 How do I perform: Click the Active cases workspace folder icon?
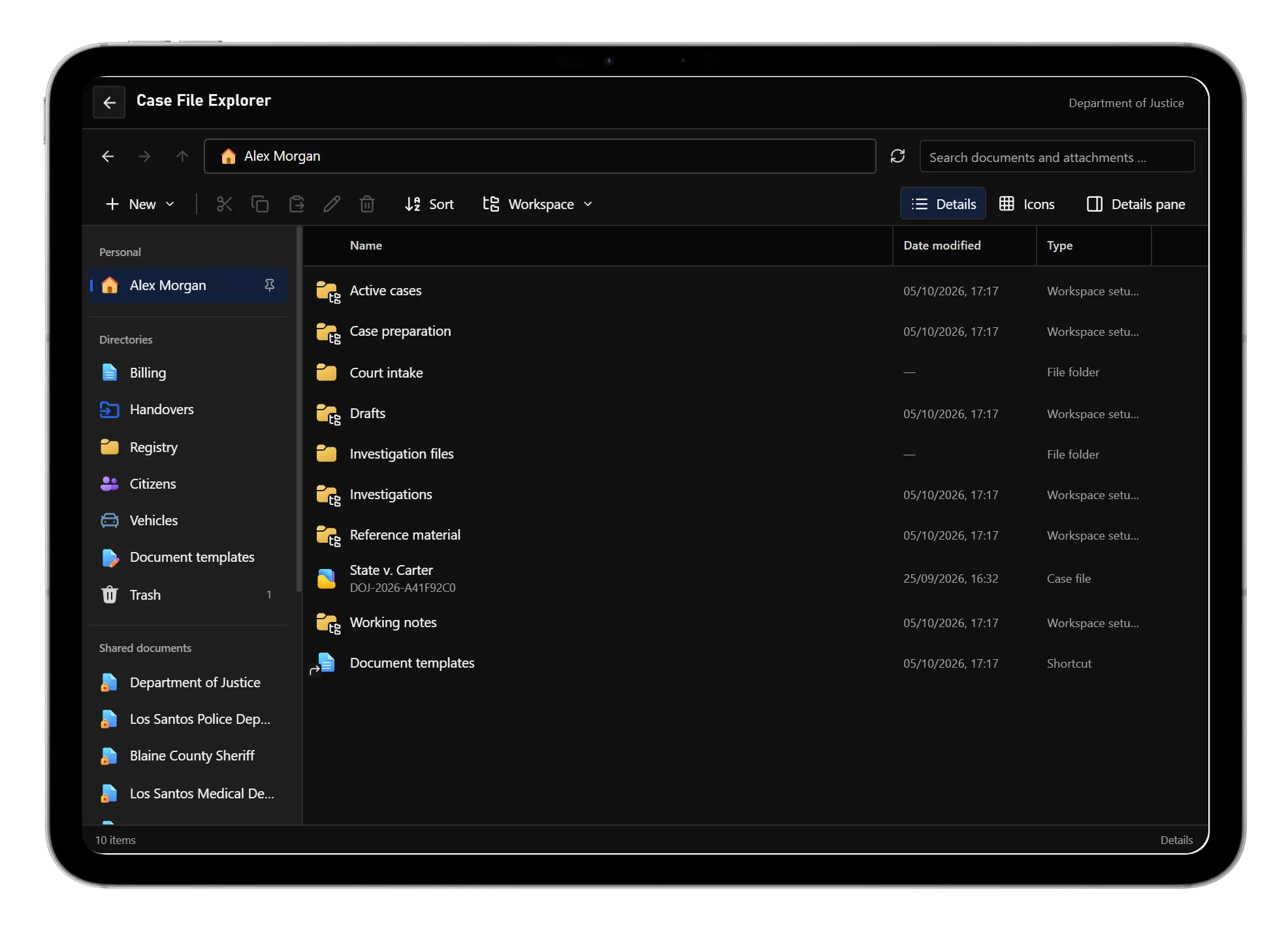pyautogui.click(x=328, y=291)
